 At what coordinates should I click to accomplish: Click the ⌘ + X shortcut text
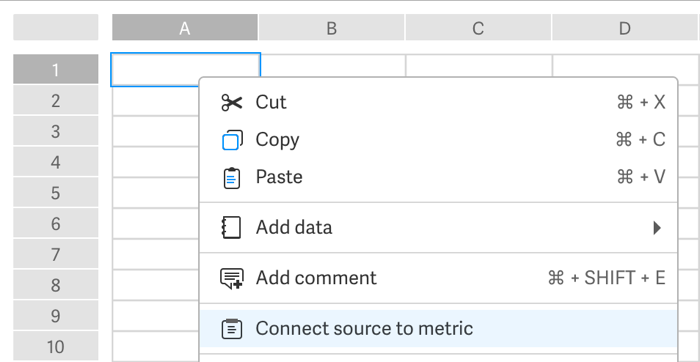(x=641, y=103)
